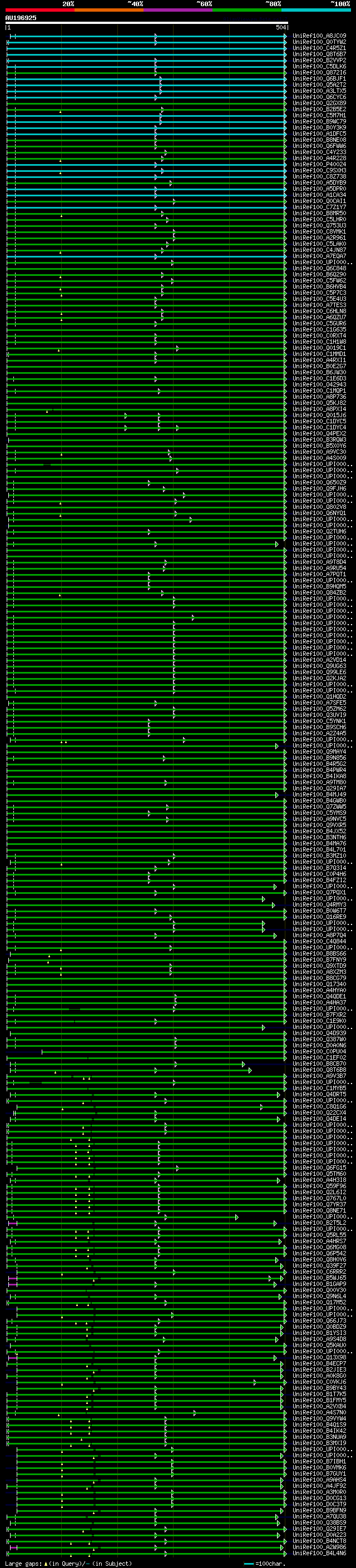356x1568 pixels.
Task: Select the label UniRef100_A5DPR0
Action: point(319,189)
